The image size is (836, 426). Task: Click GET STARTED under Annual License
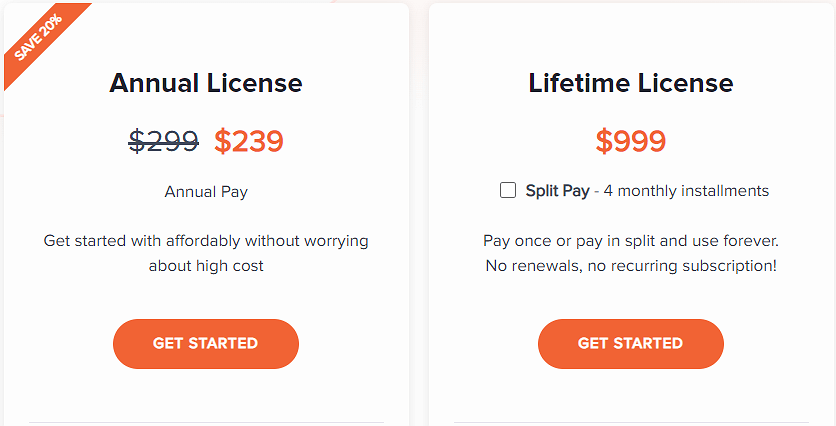(x=205, y=343)
